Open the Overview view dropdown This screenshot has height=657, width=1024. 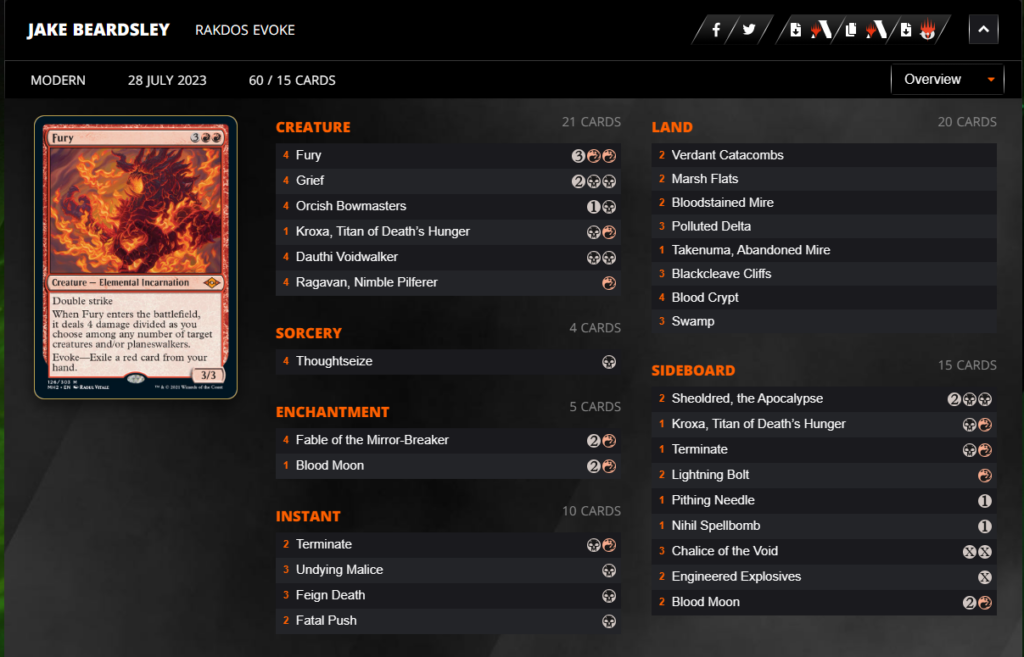947,80
